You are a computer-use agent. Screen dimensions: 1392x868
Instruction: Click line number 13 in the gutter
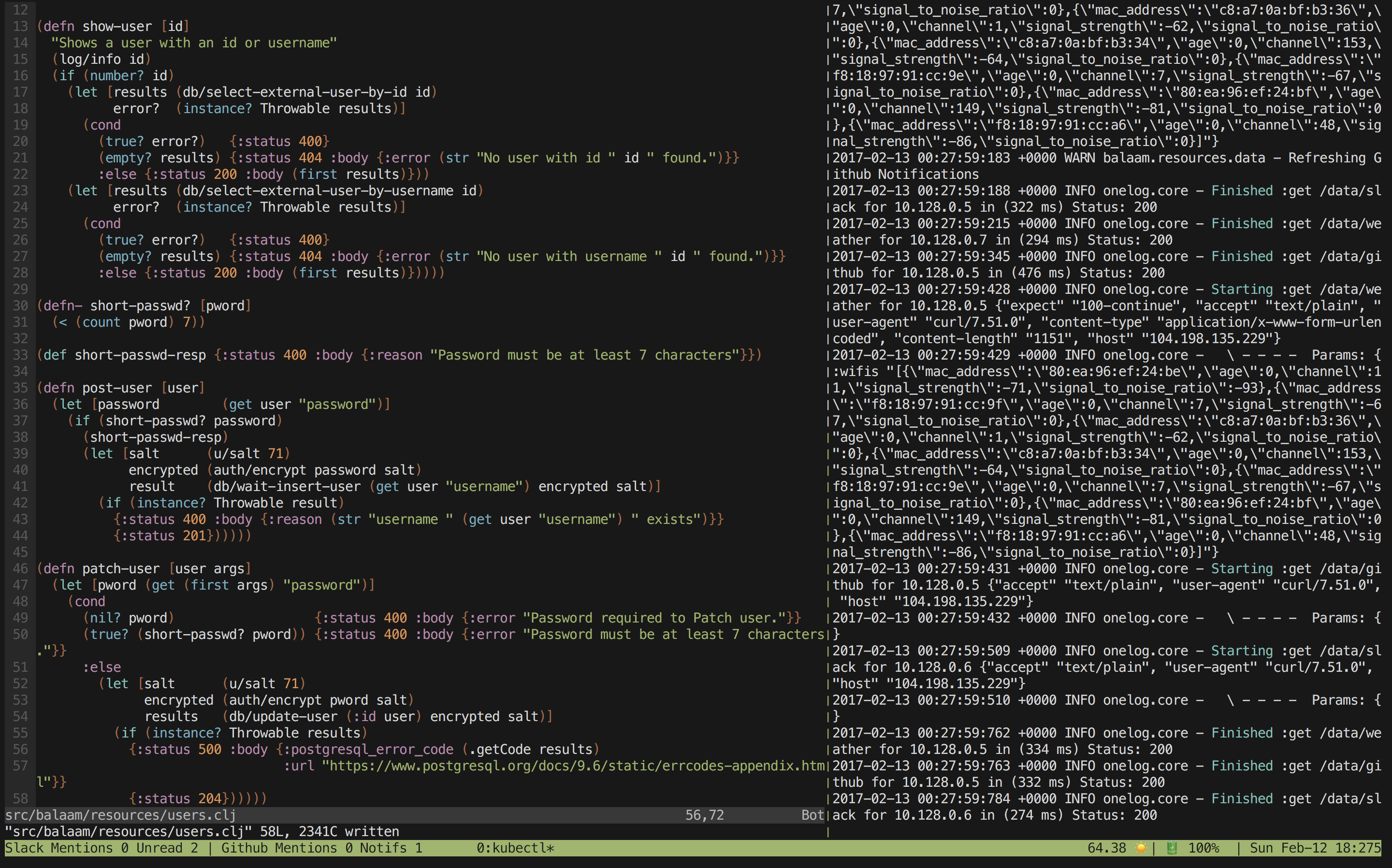[x=20, y=27]
